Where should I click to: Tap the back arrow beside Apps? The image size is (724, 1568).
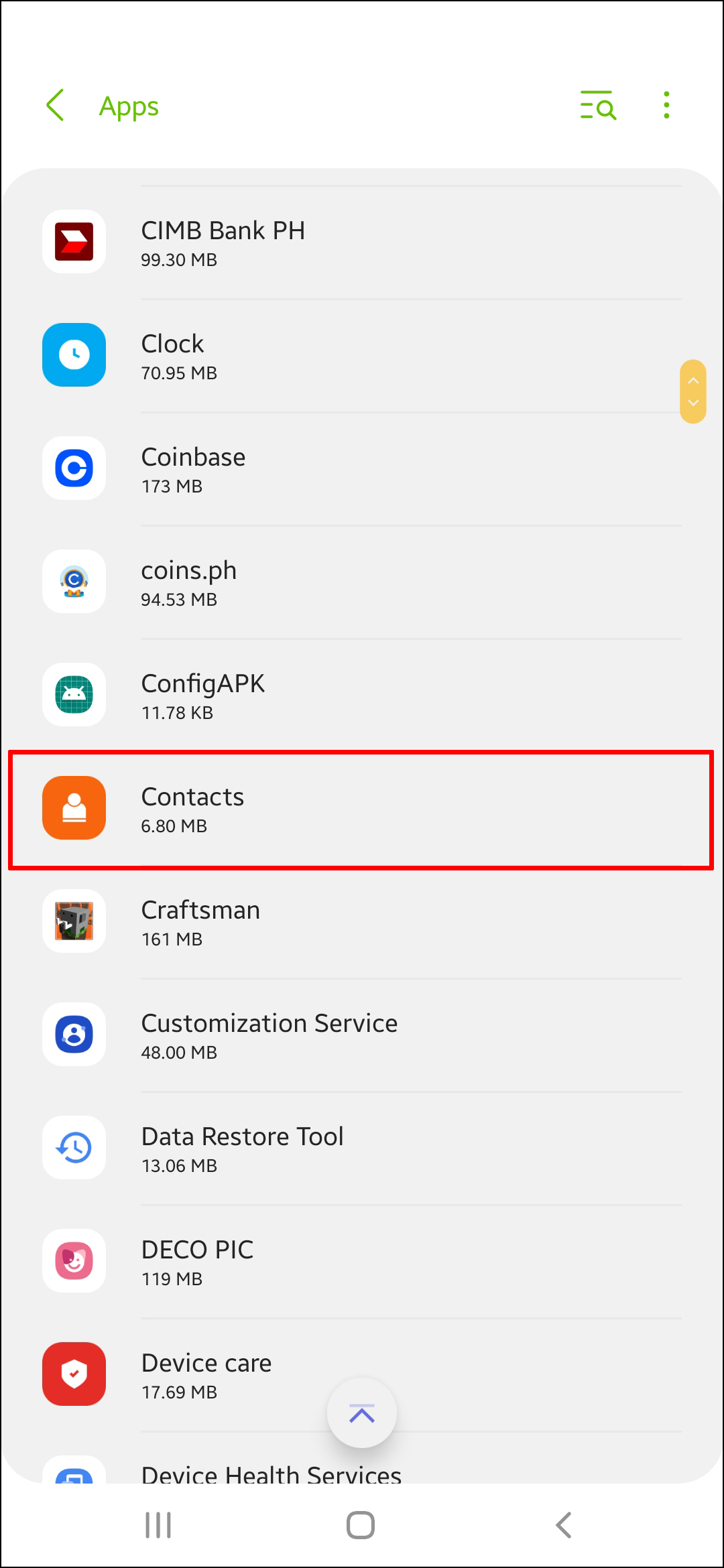(56, 106)
